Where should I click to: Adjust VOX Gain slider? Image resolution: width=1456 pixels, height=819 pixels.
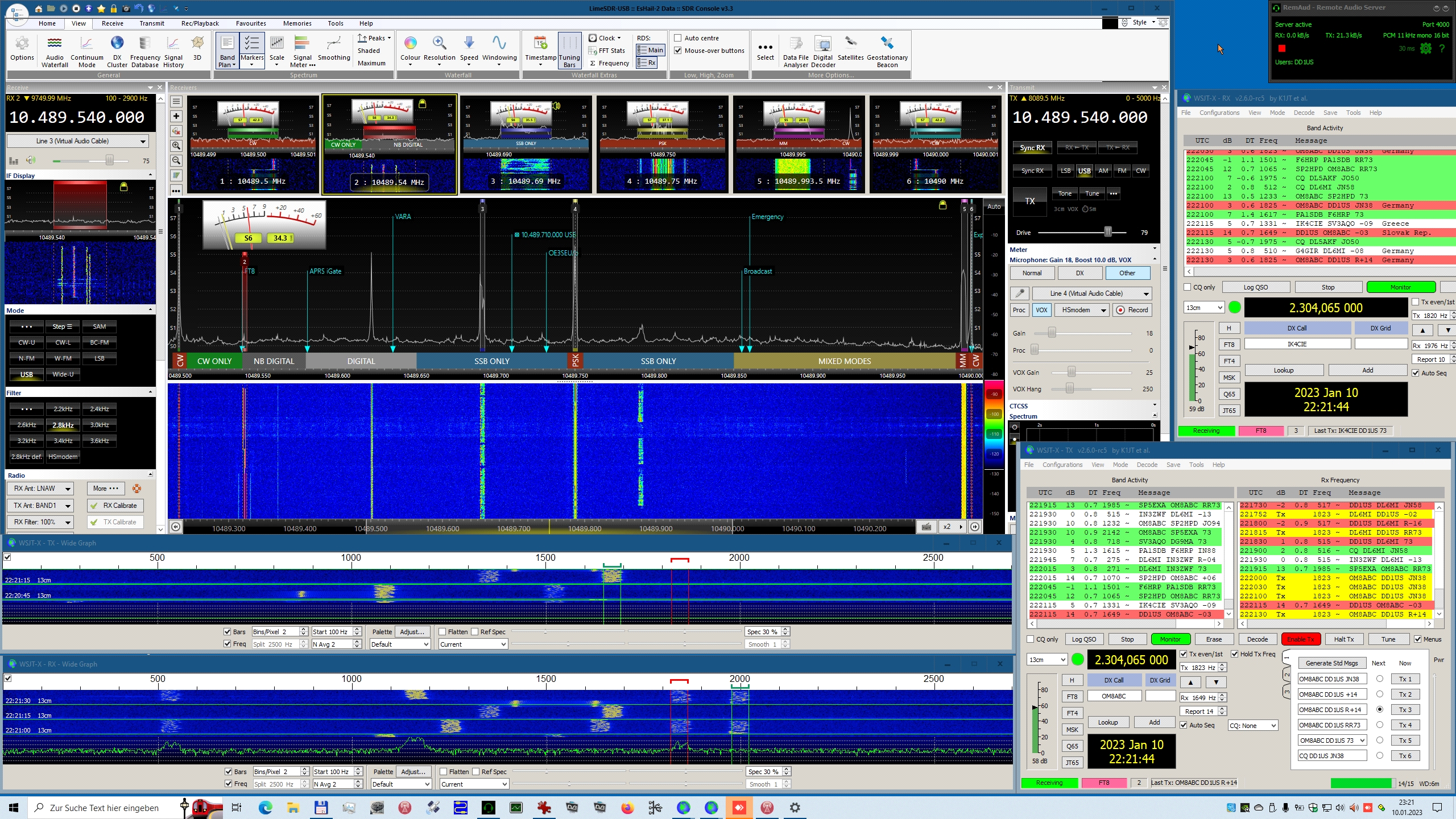1072,373
